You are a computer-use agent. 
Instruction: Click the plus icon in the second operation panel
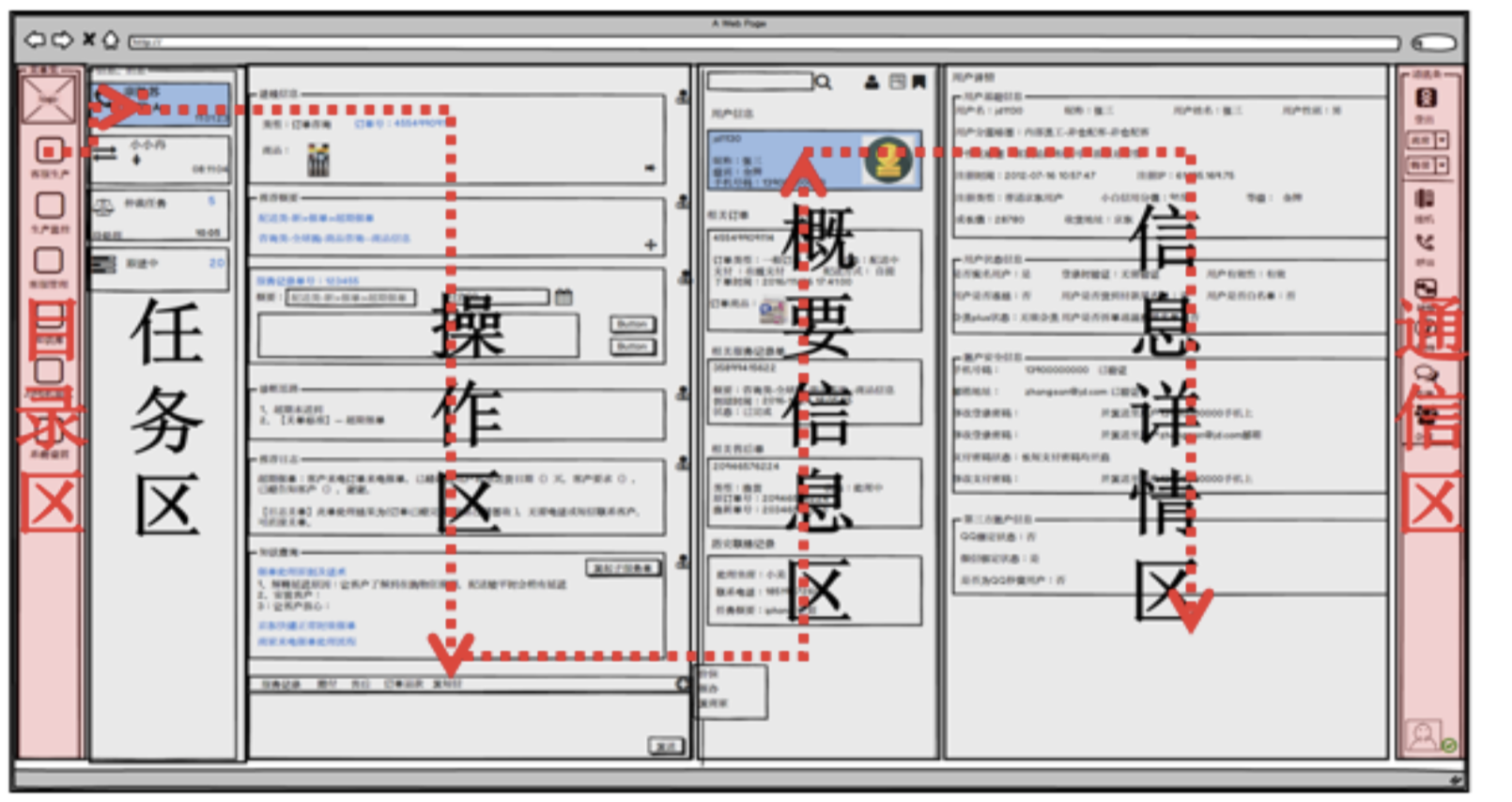coord(650,244)
